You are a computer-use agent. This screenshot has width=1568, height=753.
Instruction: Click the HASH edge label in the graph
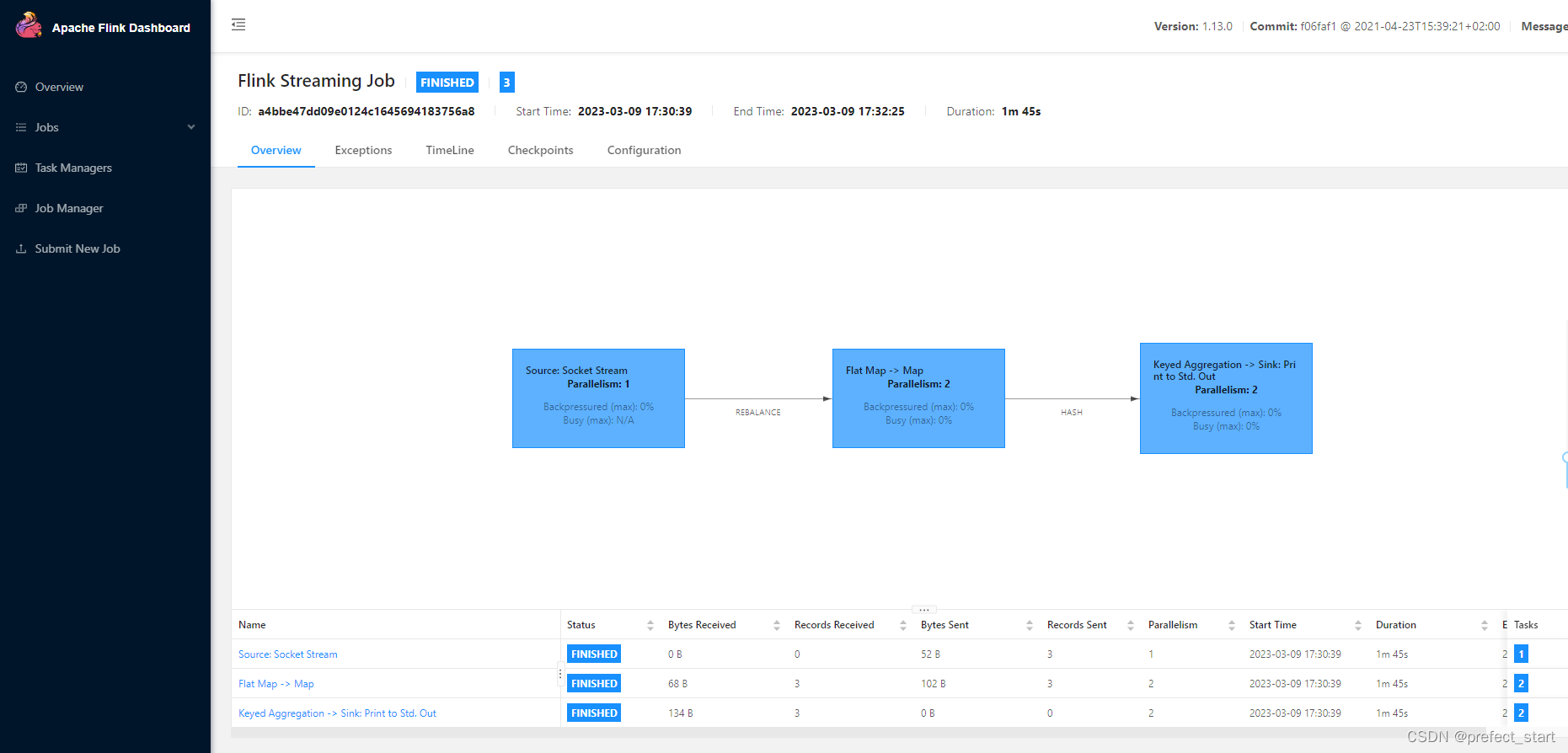(1072, 413)
